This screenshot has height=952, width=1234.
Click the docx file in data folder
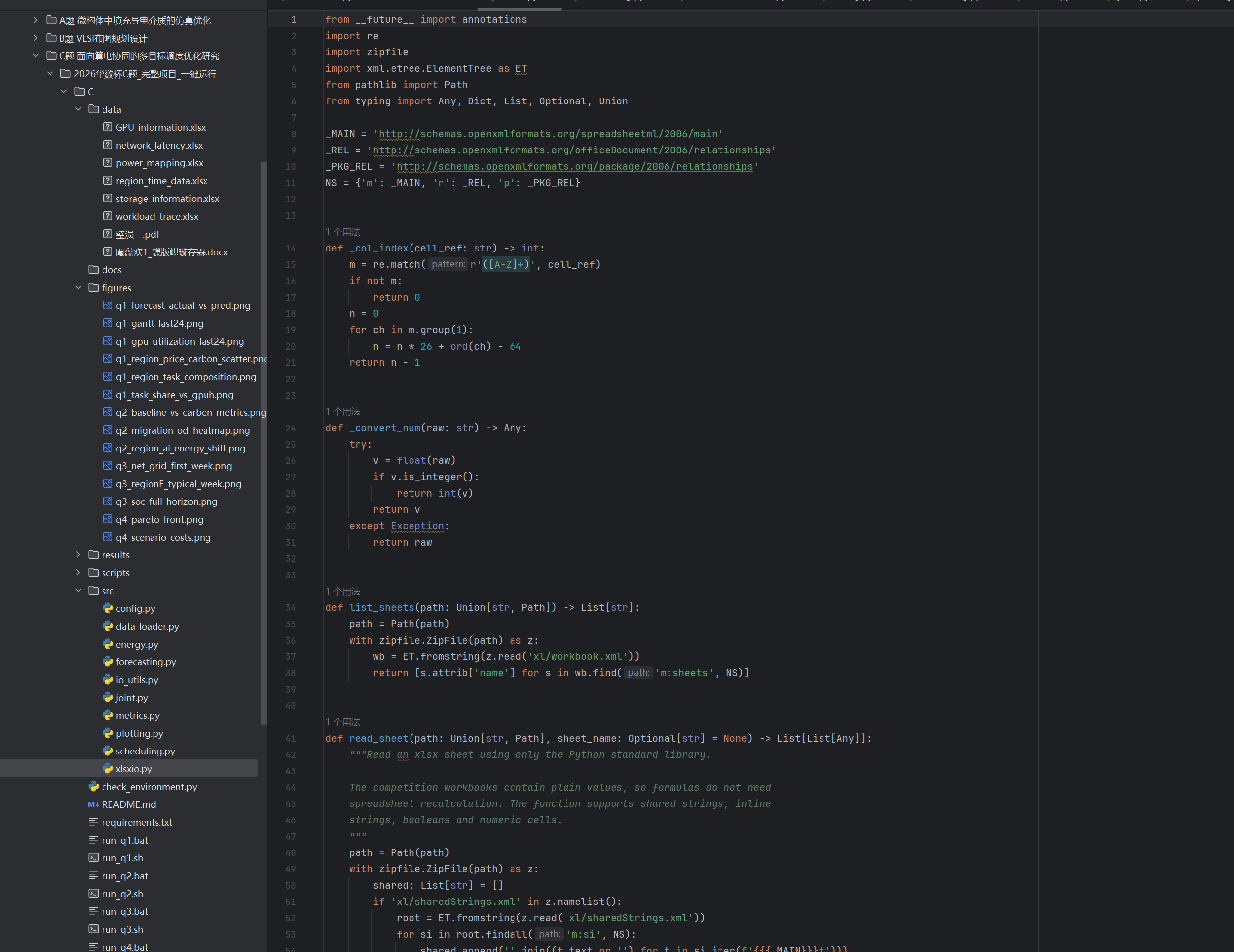[172, 252]
